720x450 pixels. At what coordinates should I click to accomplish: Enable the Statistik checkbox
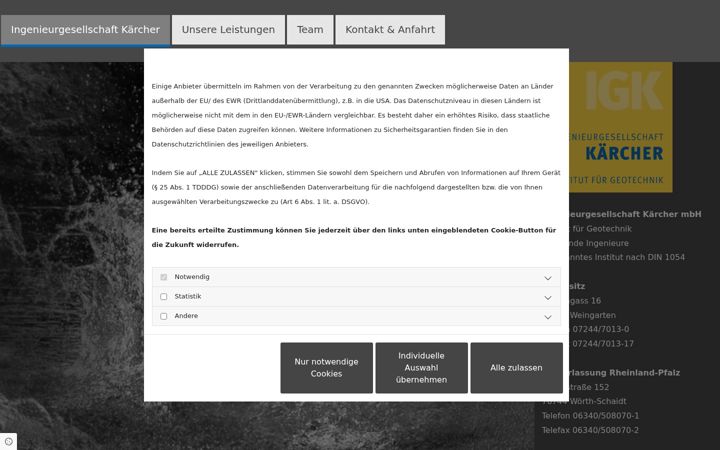tap(163, 297)
